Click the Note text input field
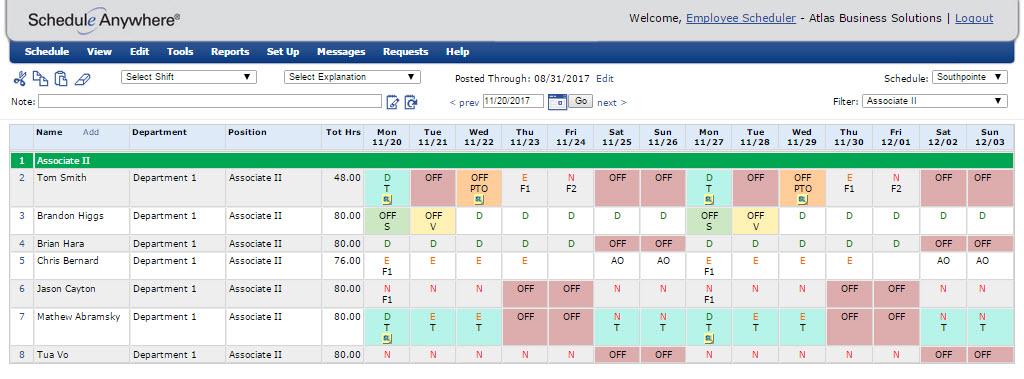This screenshot has width=1024, height=379. click(x=210, y=101)
